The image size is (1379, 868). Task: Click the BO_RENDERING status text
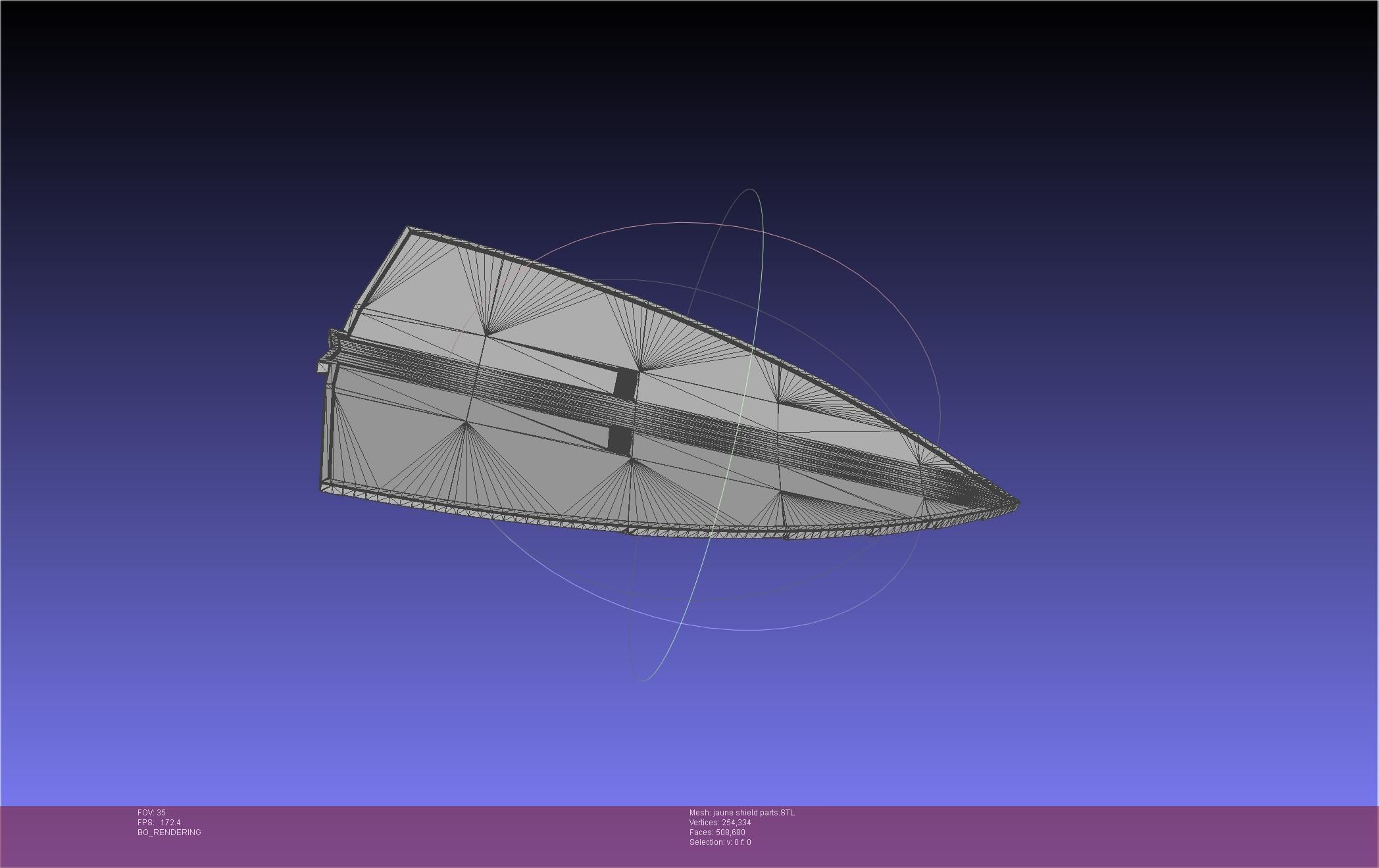point(169,832)
